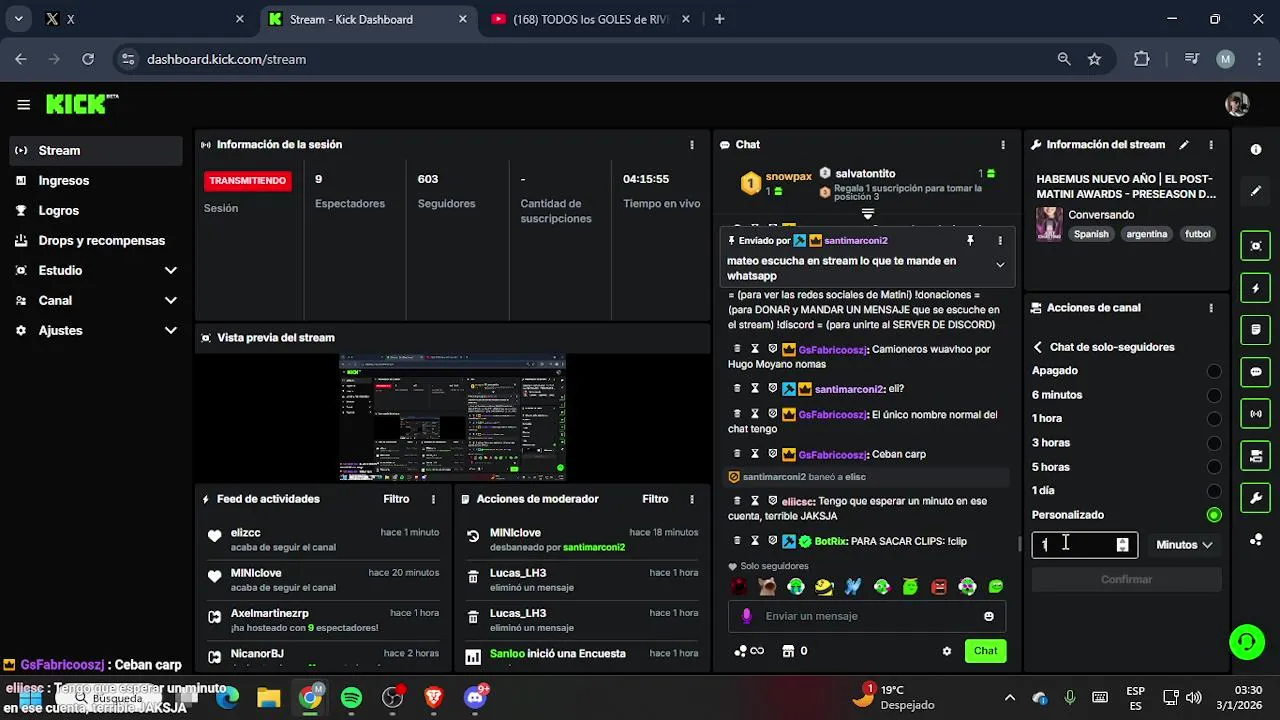Open the Minutos unit dropdown
Image resolution: width=1280 pixels, height=720 pixels.
1184,545
